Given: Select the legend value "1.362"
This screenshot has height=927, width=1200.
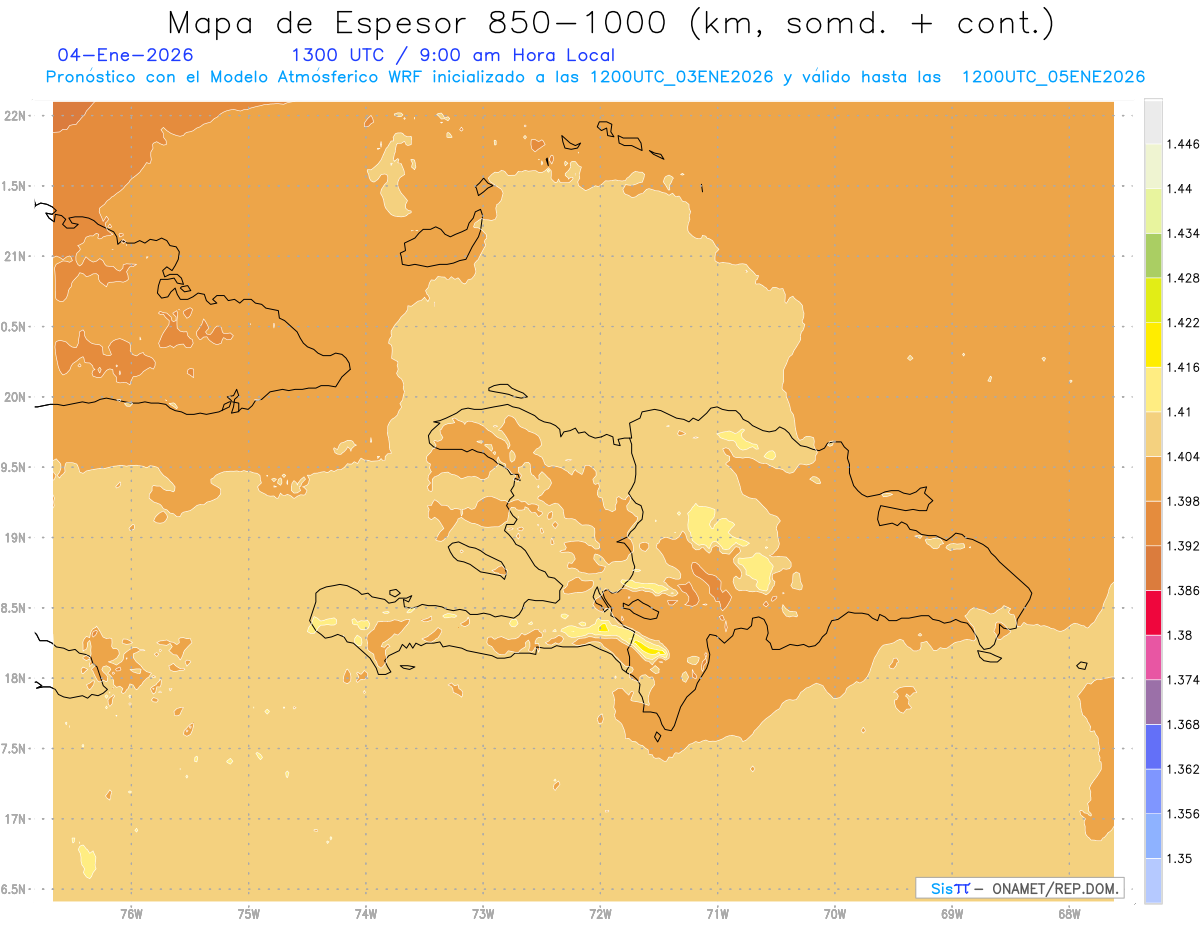Looking at the screenshot, I should (x=1182, y=769).
